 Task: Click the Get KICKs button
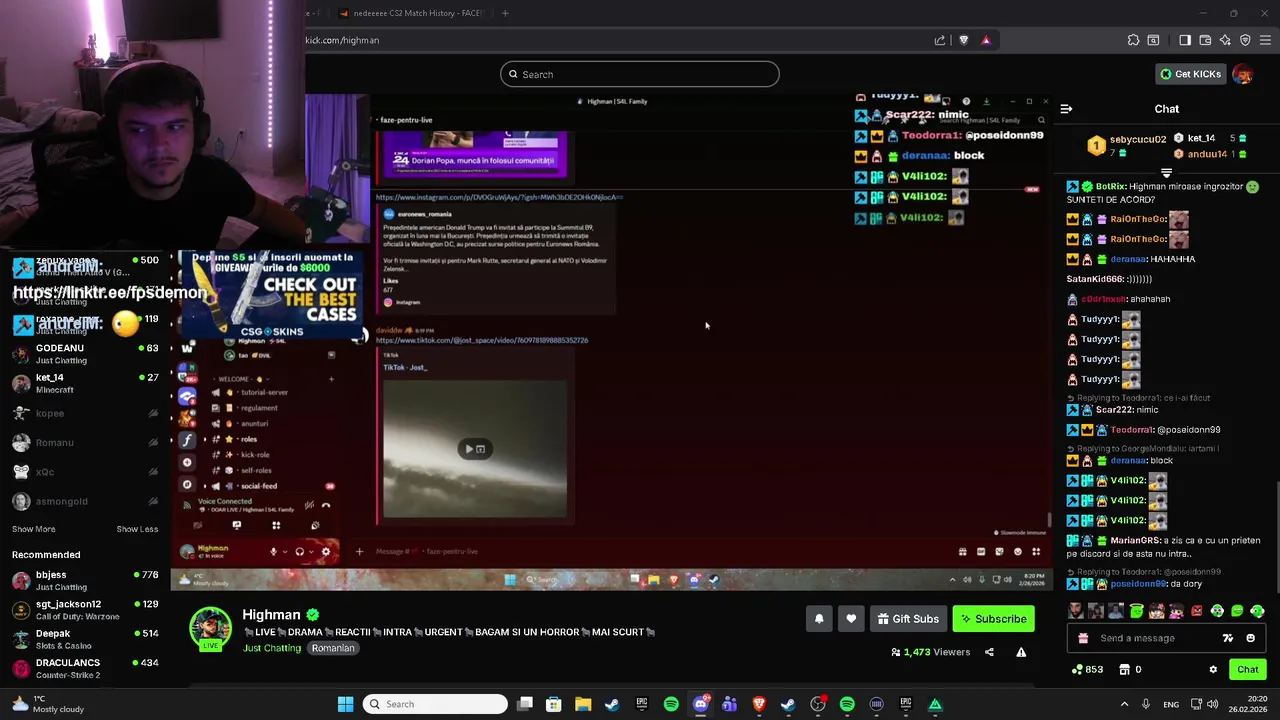(x=1190, y=74)
